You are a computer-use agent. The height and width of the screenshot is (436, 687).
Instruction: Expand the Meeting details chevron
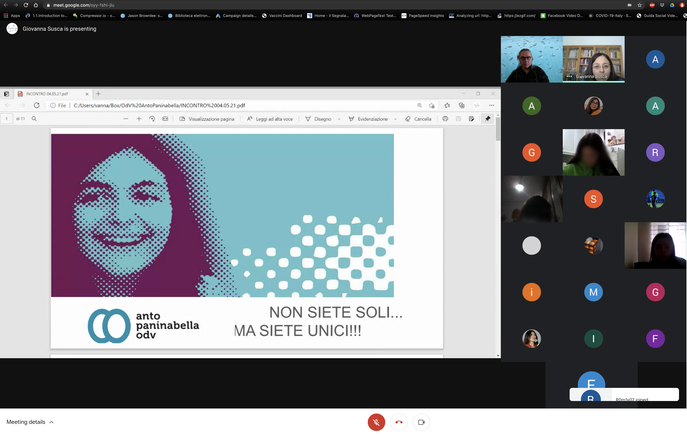tap(51, 422)
